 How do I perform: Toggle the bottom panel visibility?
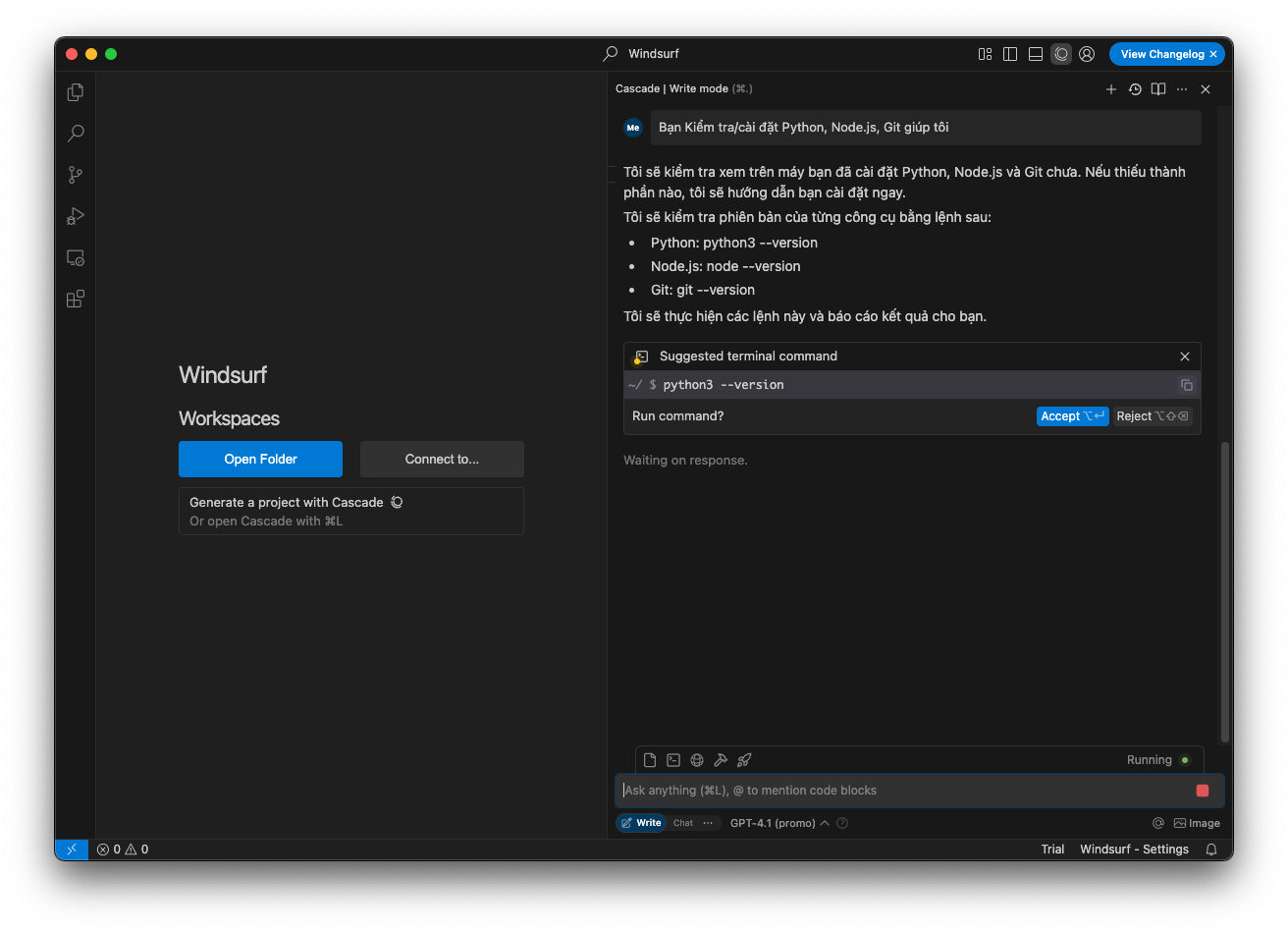[x=1036, y=54]
